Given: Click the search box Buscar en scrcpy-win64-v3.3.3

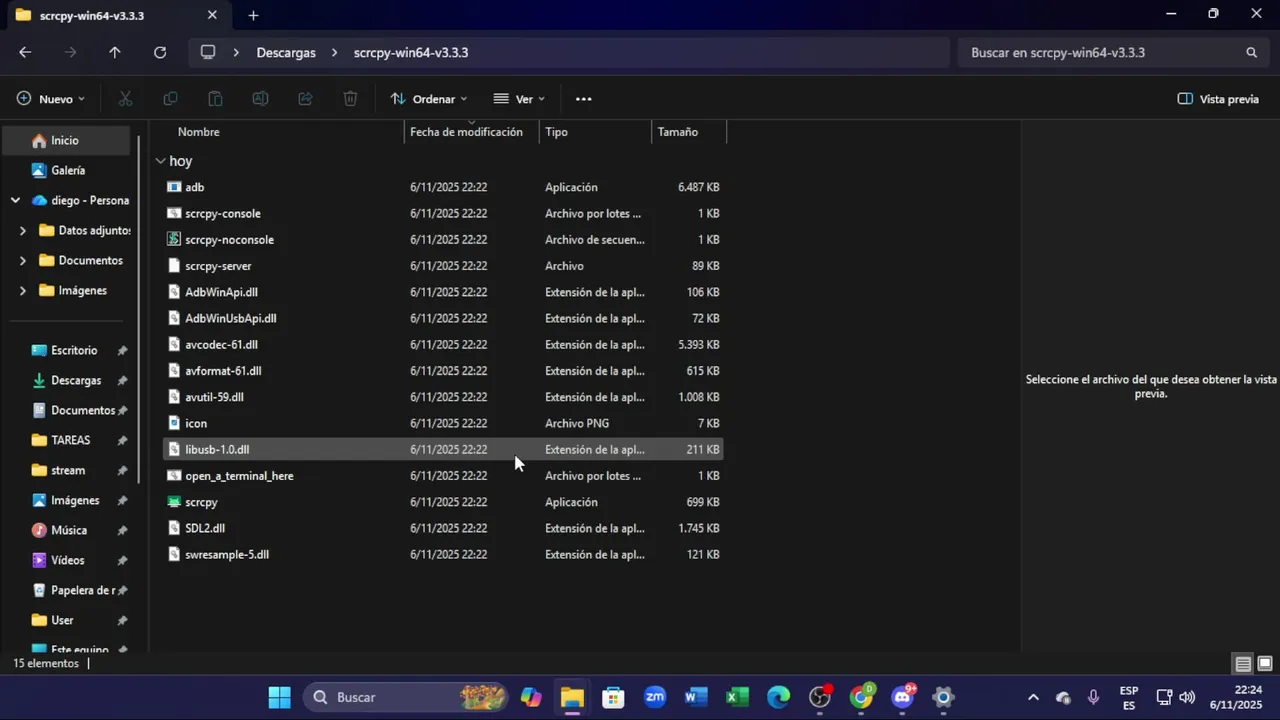Looking at the screenshot, I should 1114,52.
